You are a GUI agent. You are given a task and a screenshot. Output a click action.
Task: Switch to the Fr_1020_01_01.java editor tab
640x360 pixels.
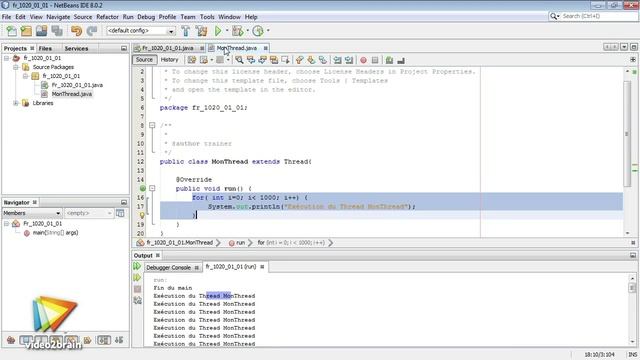point(167,48)
